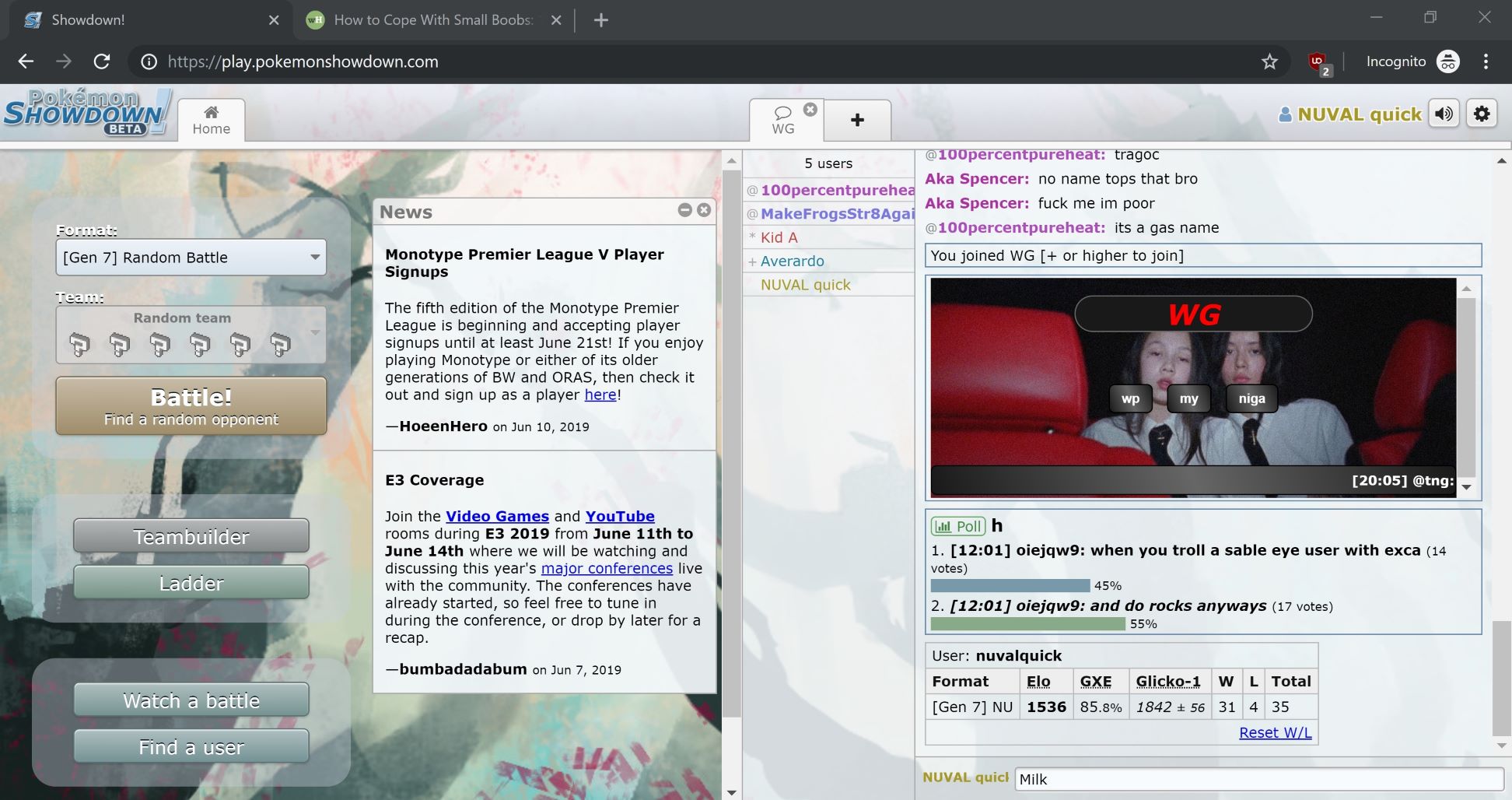Click the Incognito profile icon

pyautogui.click(x=1448, y=61)
